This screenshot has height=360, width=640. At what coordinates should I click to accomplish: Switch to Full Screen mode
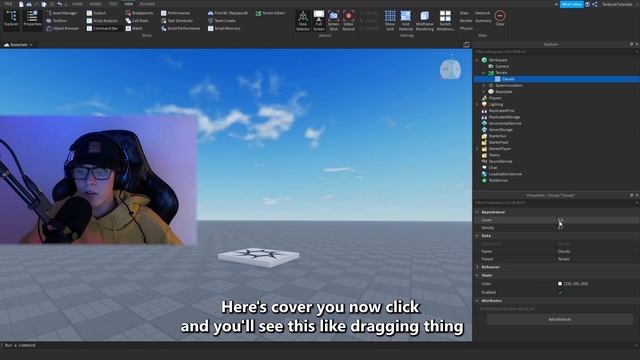click(x=319, y=20)
